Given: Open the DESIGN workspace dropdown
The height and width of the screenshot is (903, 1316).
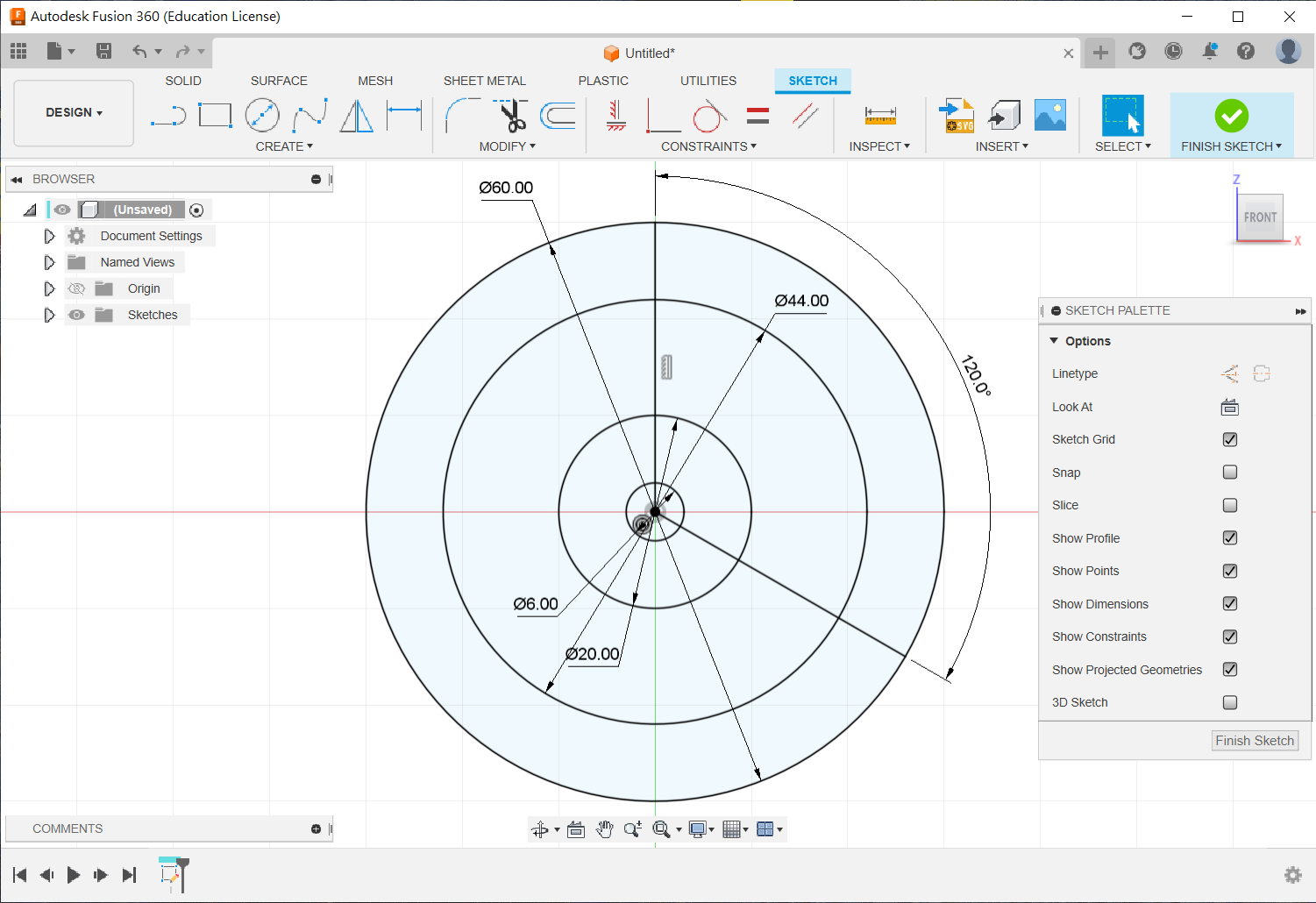Looking at the screenshot, I should tap(74, 113).
